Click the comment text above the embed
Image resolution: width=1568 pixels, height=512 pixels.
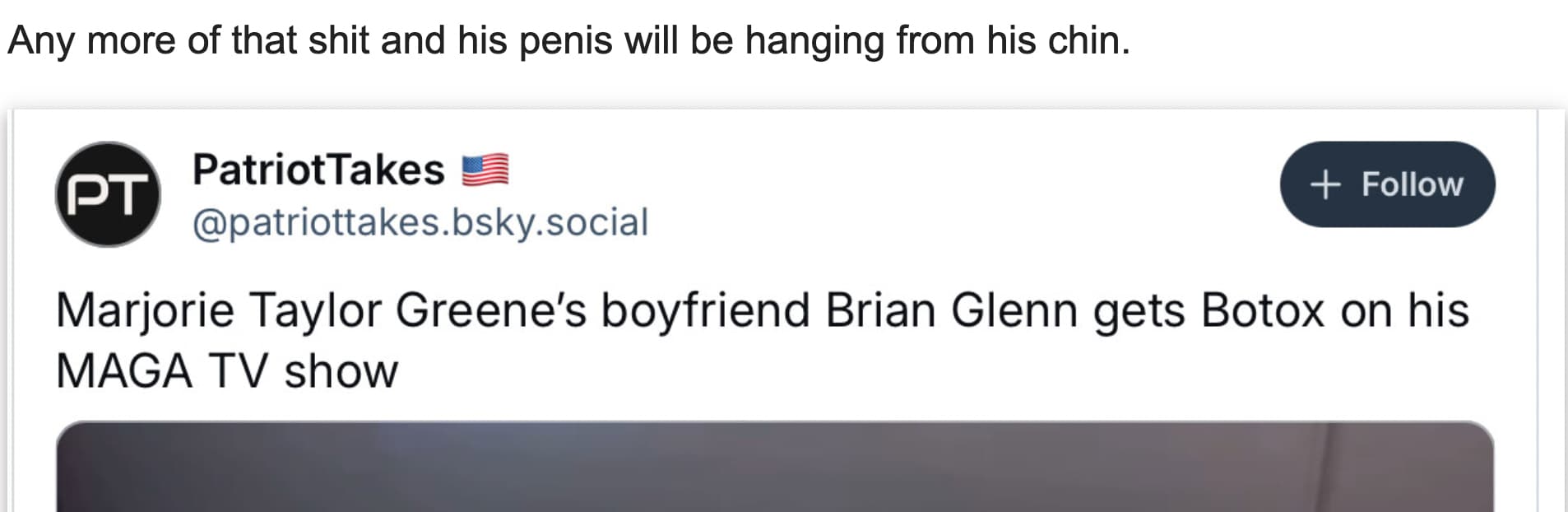tap(568, 40)
